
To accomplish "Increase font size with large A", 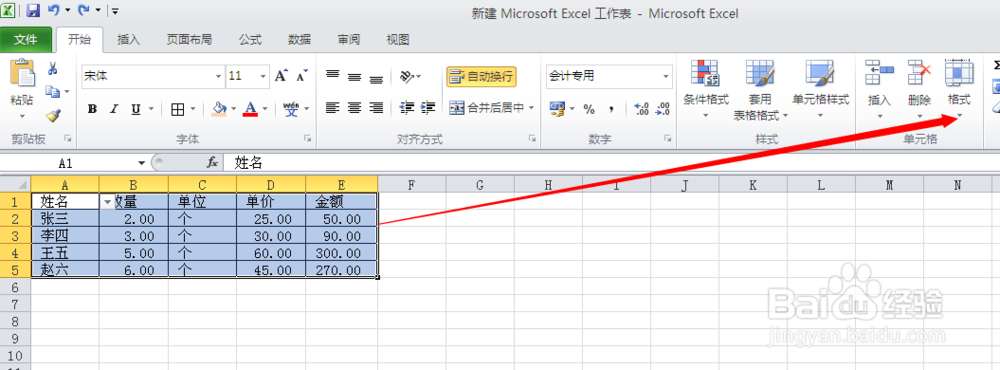I will tap(281, 76).
